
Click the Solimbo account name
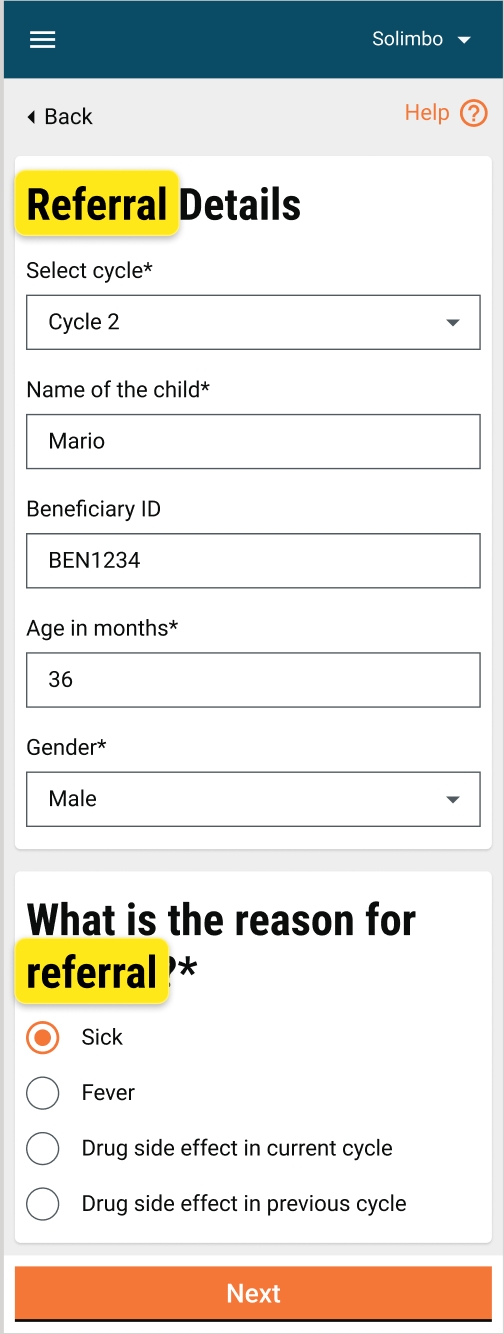click(407, 40)
